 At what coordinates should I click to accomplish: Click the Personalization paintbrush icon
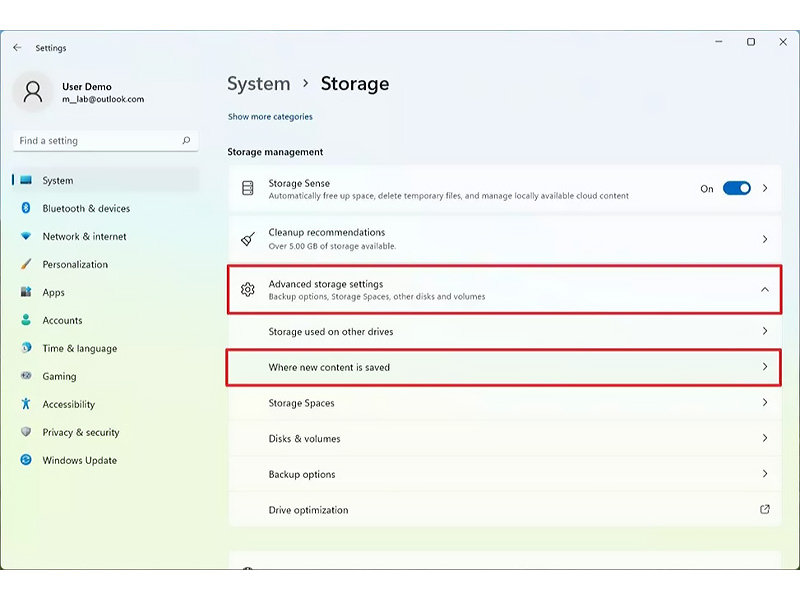tap(26, 264)
